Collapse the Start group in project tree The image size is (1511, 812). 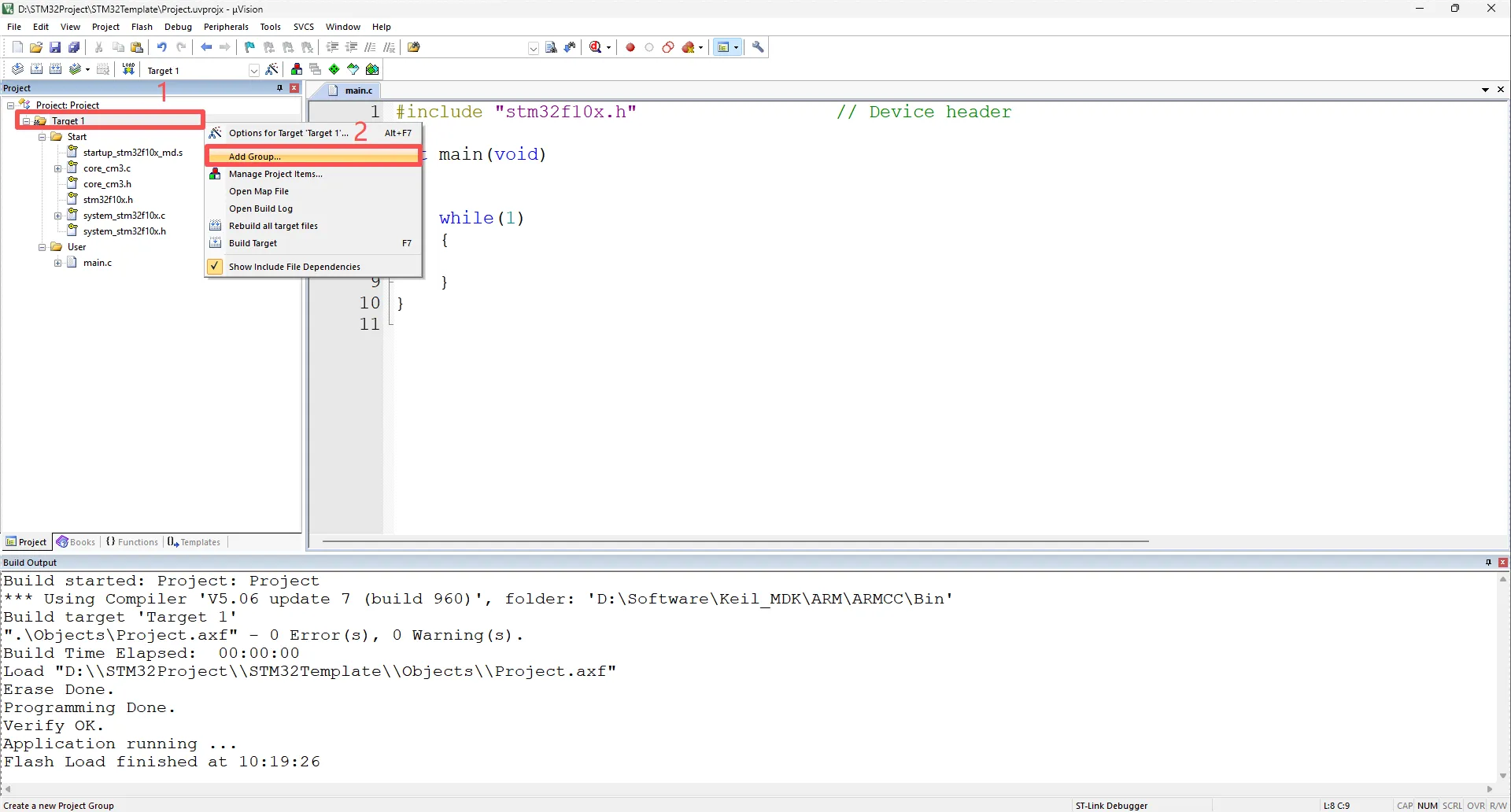[42, 137]
